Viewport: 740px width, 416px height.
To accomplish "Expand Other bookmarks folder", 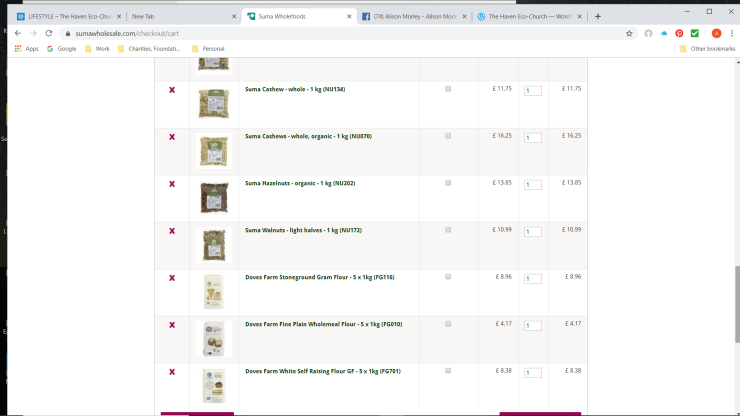I will tap(705, 48).
